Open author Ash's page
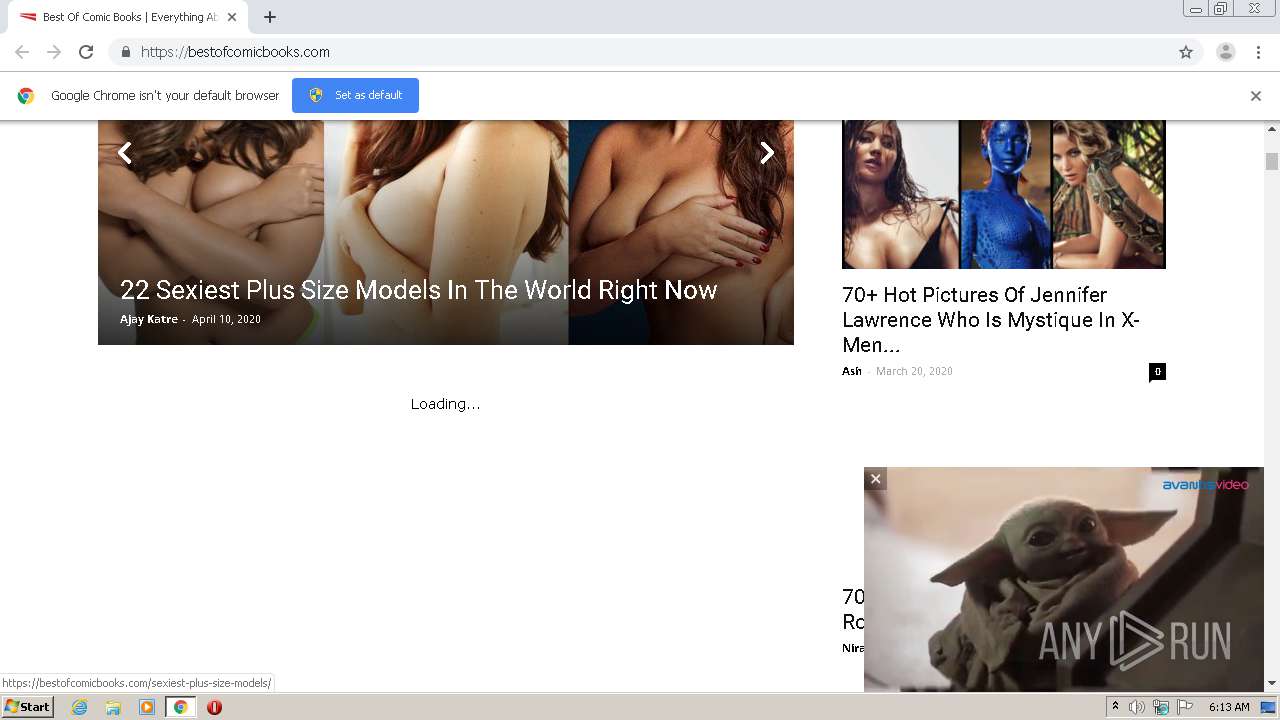This screenshot has height=720, width=1280. coord(852,371)
